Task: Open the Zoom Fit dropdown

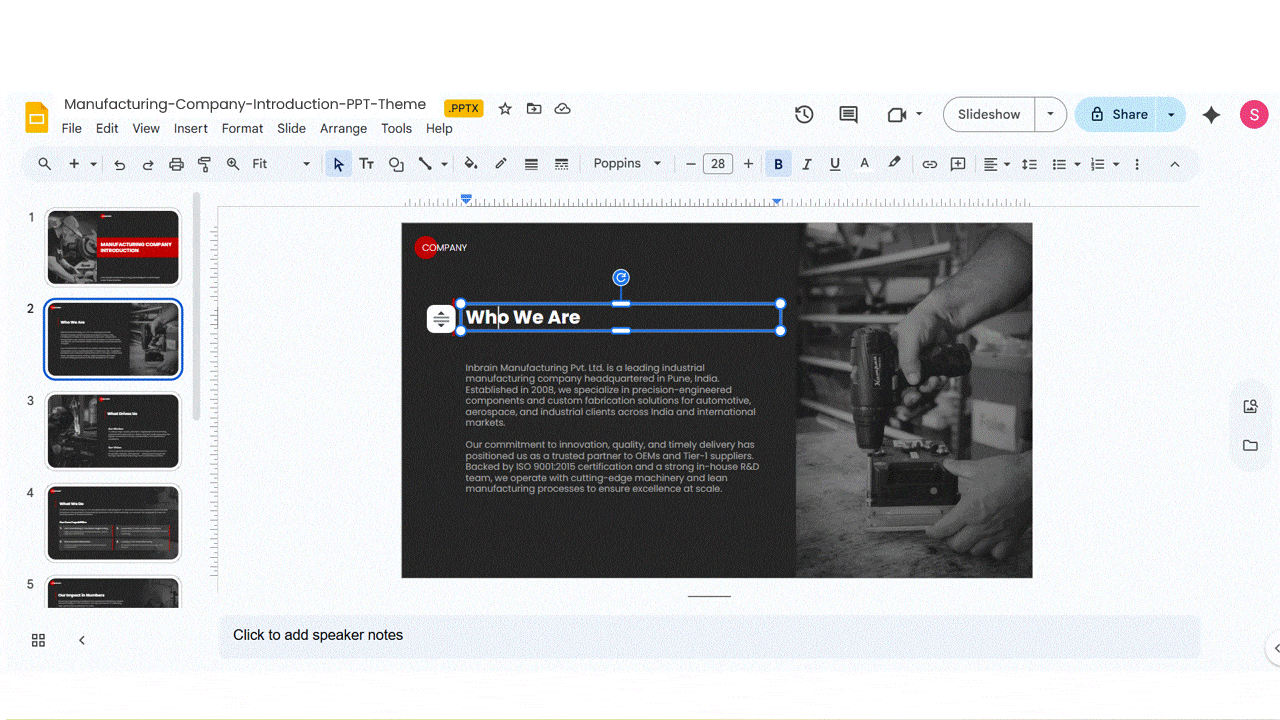Action: [x=305, y=163]
